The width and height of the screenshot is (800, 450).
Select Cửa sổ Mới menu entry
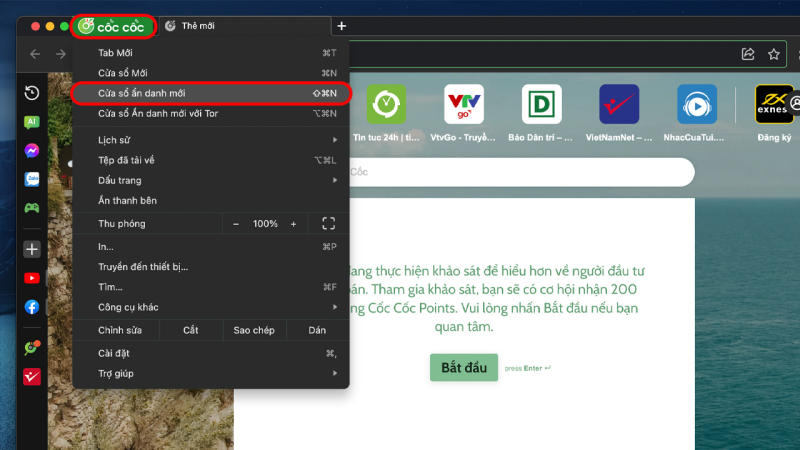pos(211,73)
